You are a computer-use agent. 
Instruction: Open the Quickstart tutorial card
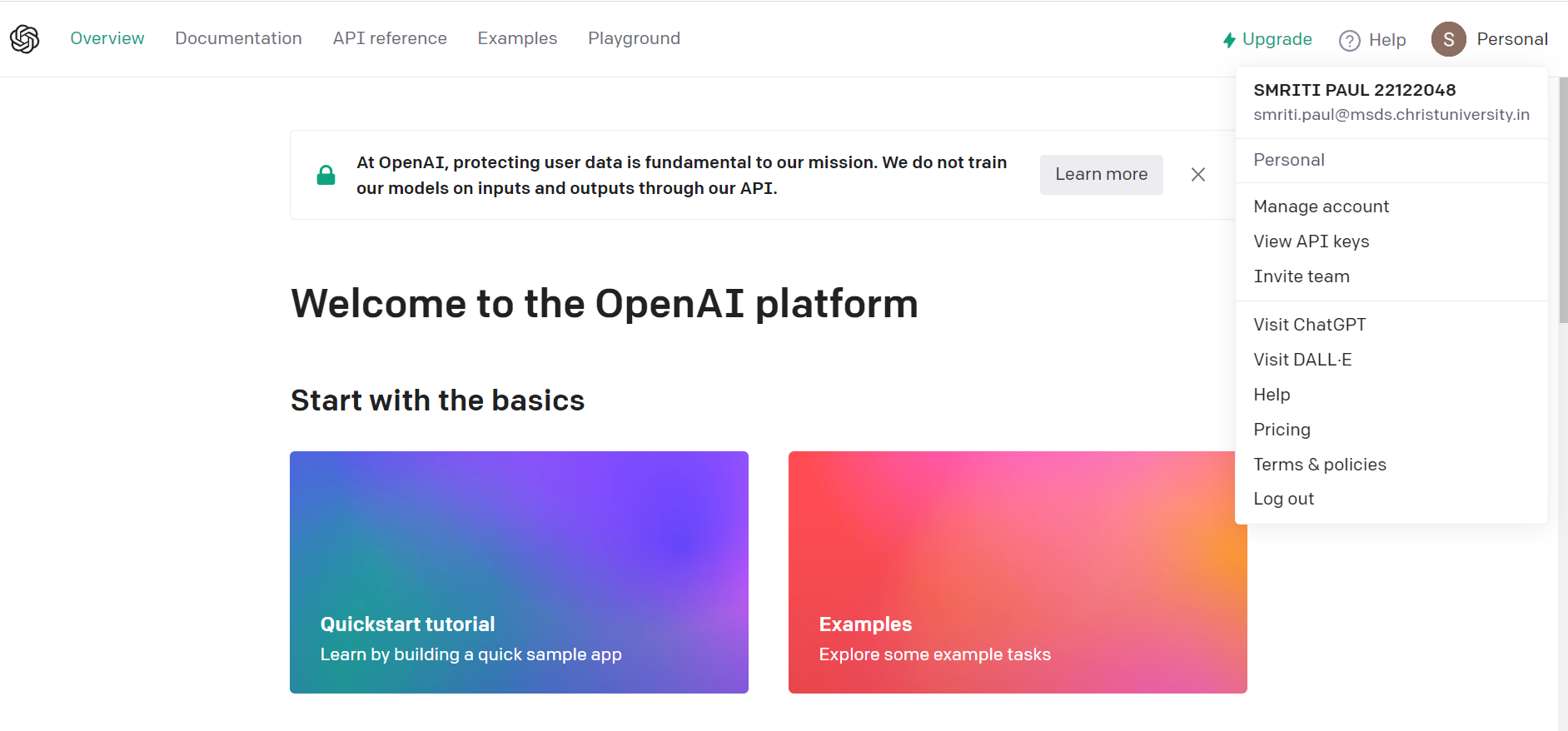pos(519,572)
